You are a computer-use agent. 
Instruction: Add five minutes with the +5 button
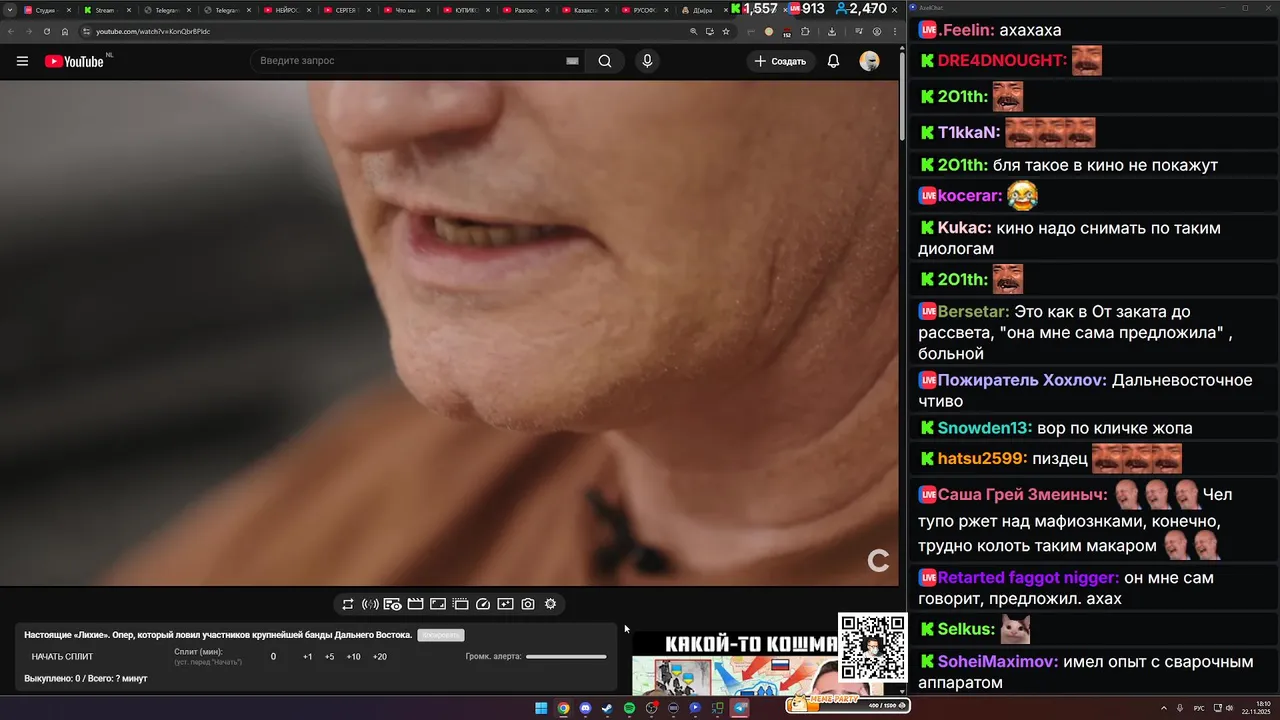pos(329,657)
